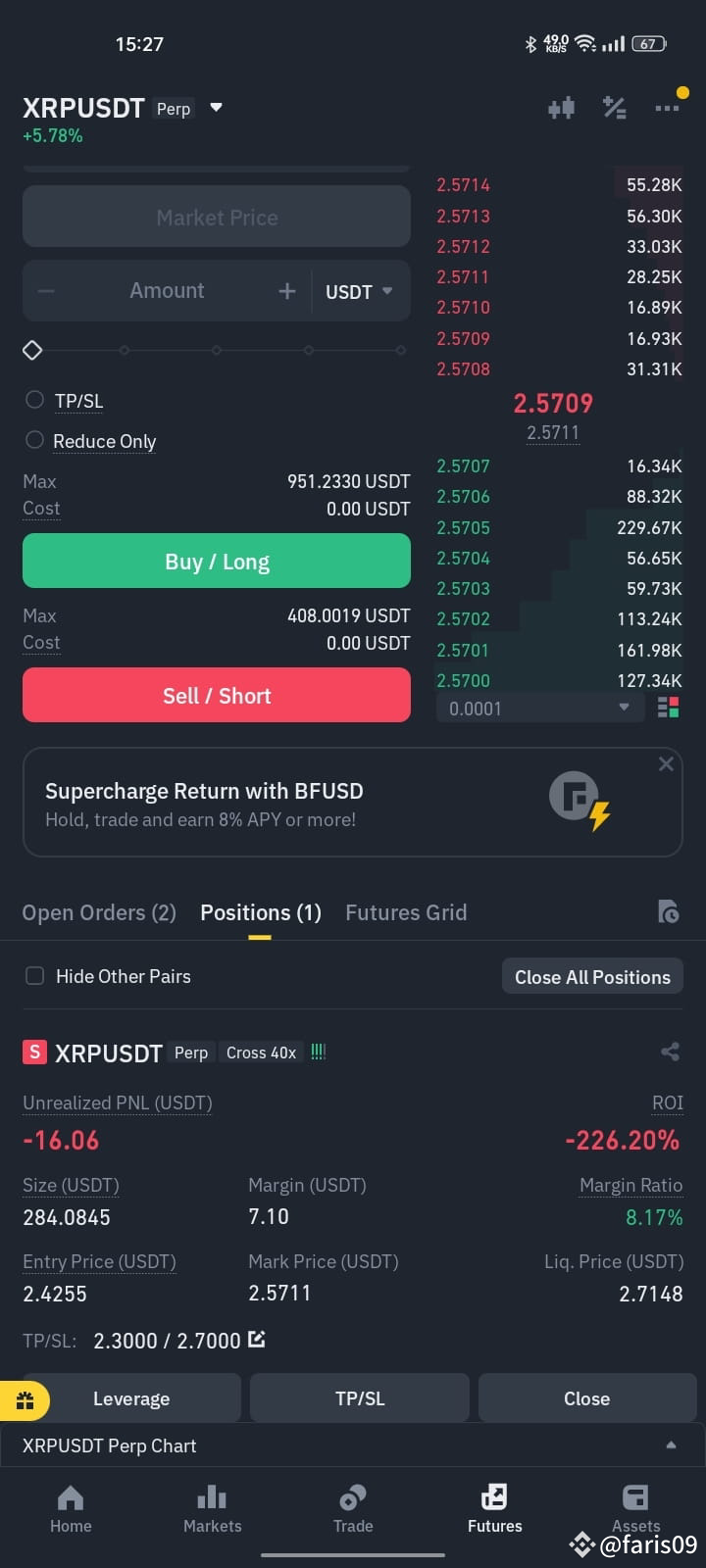Switch to the Futures Grid tab
This screenshot has width=706, height=1568.
[x=406, y=912]
